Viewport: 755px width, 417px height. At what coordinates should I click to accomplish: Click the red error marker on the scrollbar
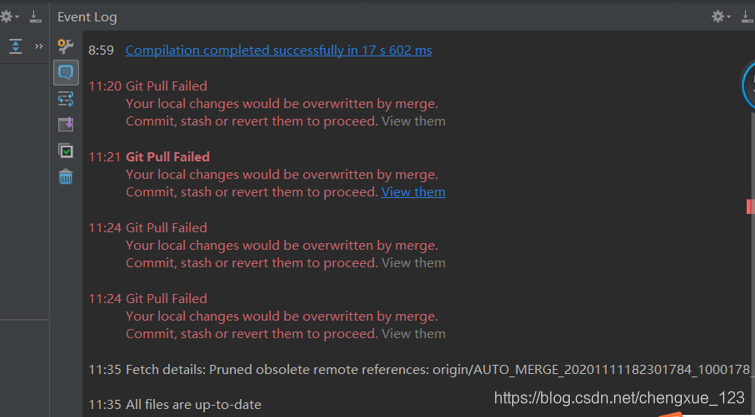pos(750,207)
